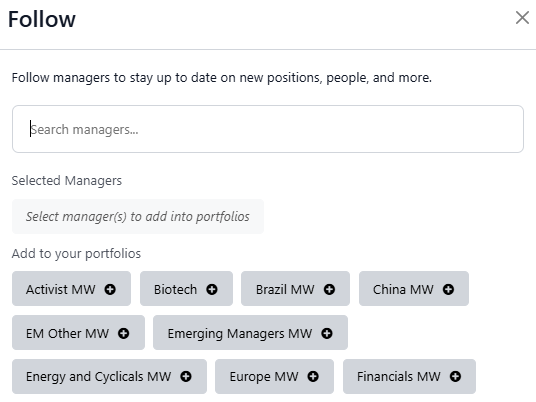Image resolution: width=536 pixels, height=402 pixels.
Task: Select the Biotech portfolio label
Action: pyautogui.click(x=175, y=290)
